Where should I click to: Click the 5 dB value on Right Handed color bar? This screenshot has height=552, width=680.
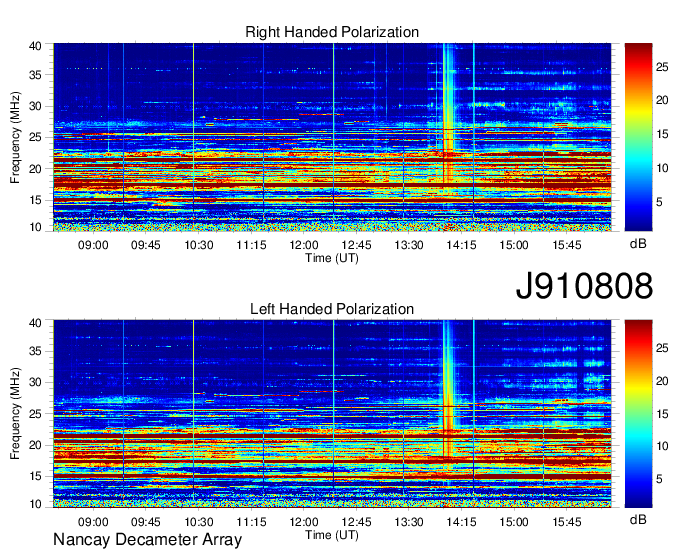(x=659, y=202)
